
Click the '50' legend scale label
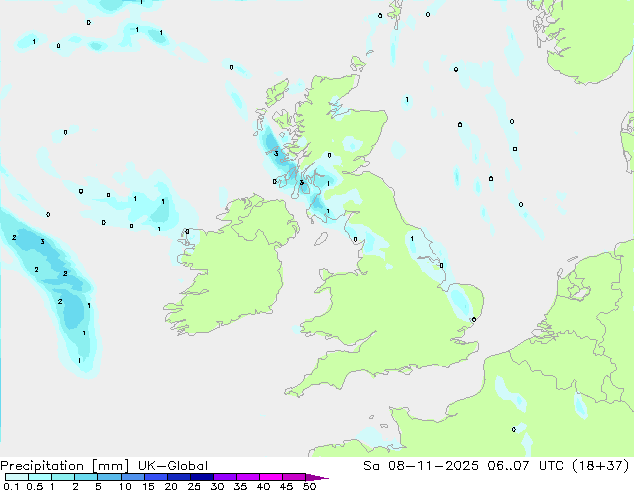tap(309, 486)
